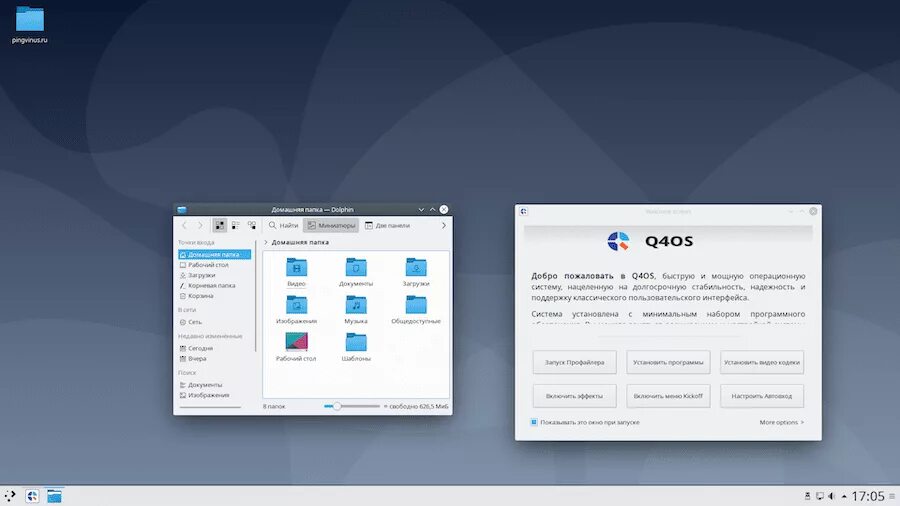The width and height of the screenshot is (900, 506).
Task: Select Сеть in Places sidebar
Action: point(214,322)
